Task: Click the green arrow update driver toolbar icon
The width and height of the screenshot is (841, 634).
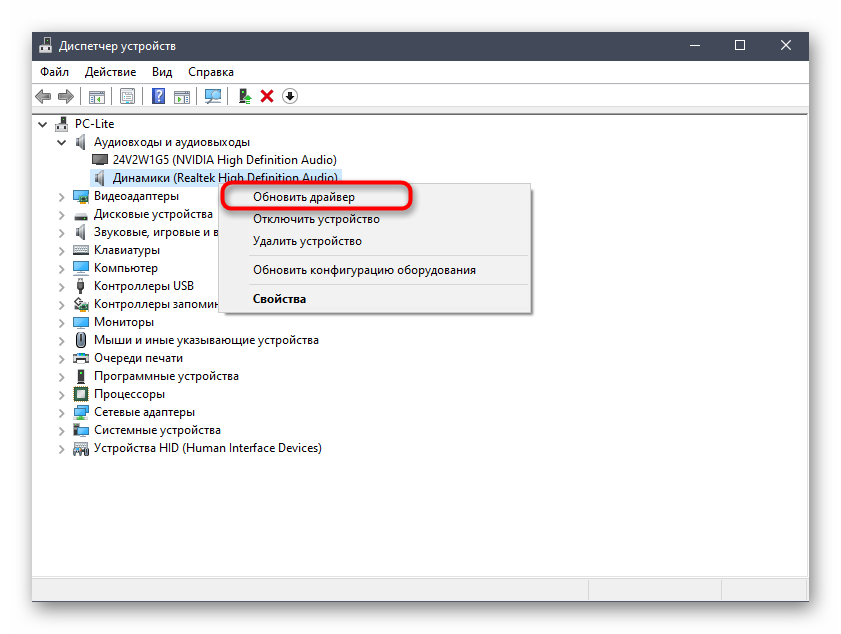Action: point(244,96)
